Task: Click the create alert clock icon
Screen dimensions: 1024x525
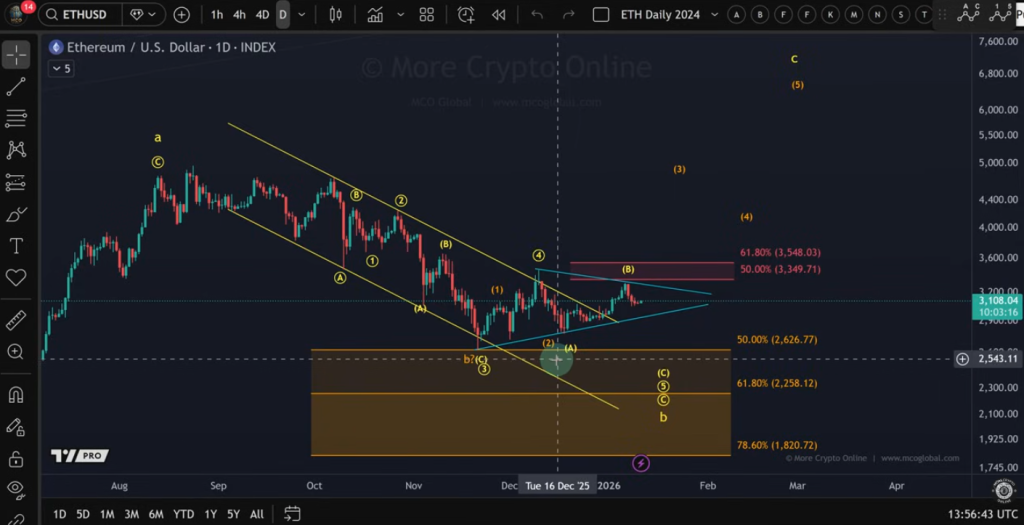Action: 466,15
